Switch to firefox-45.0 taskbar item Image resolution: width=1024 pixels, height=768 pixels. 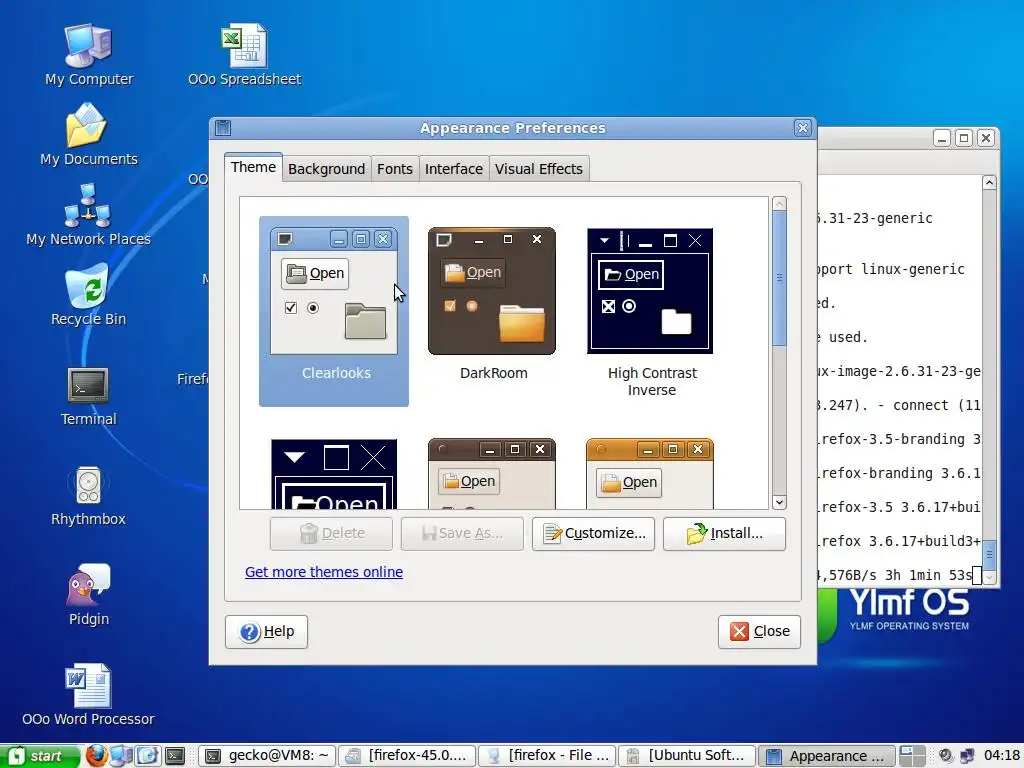pyautogui.click(x=406, y=756)
